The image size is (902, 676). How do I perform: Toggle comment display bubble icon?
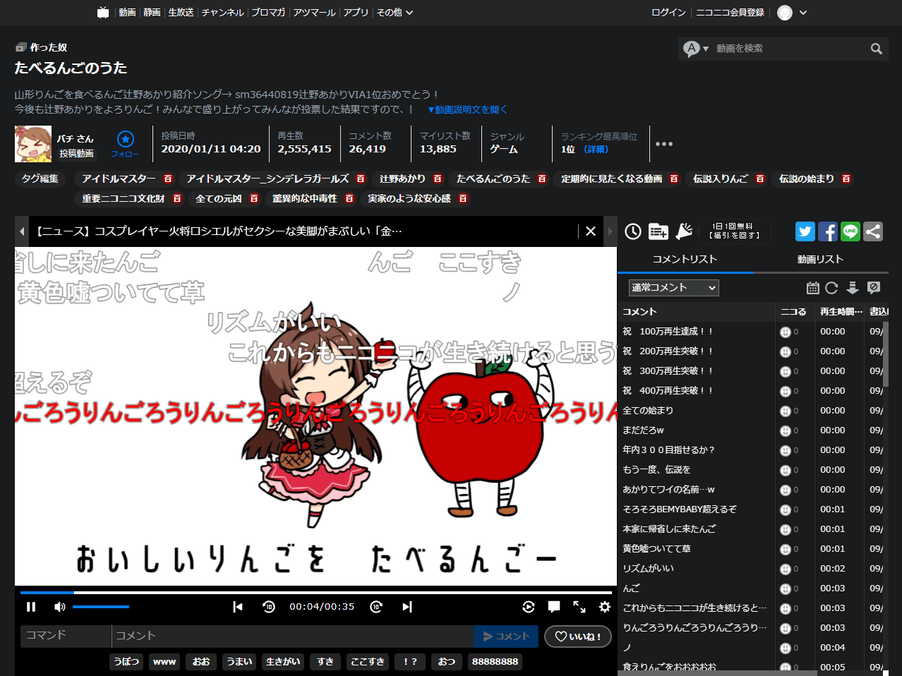554,606
